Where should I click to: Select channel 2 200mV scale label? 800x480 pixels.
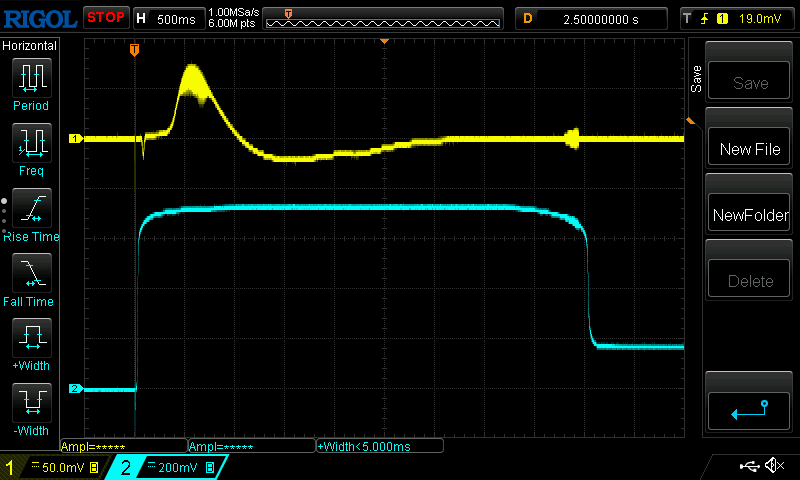pos(179,467)
